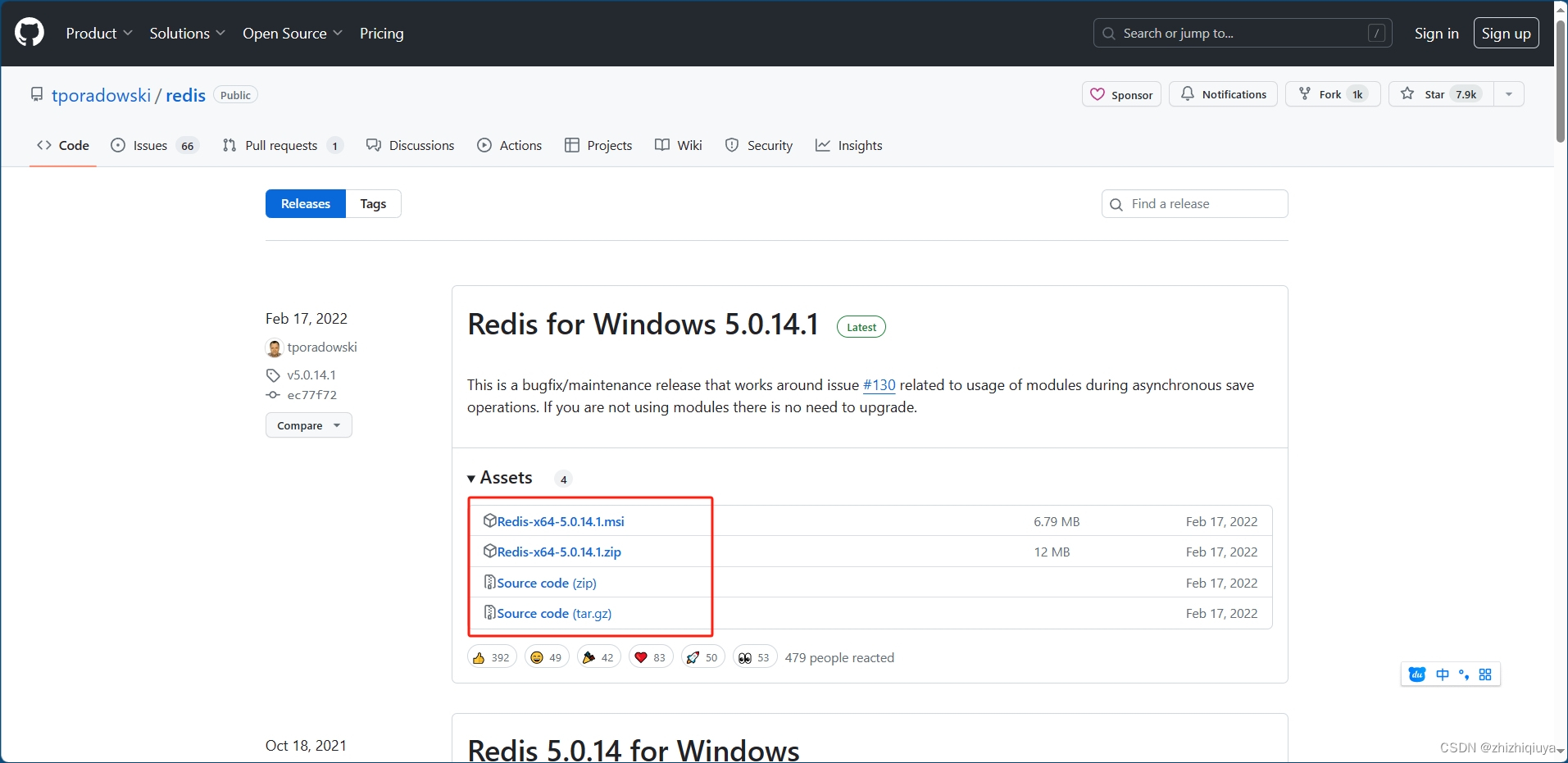Open Redis 5.0.14 for Windows release title
Viewport: 1568px width, 763px height.
pyautogui.click(x=634, y=750)
